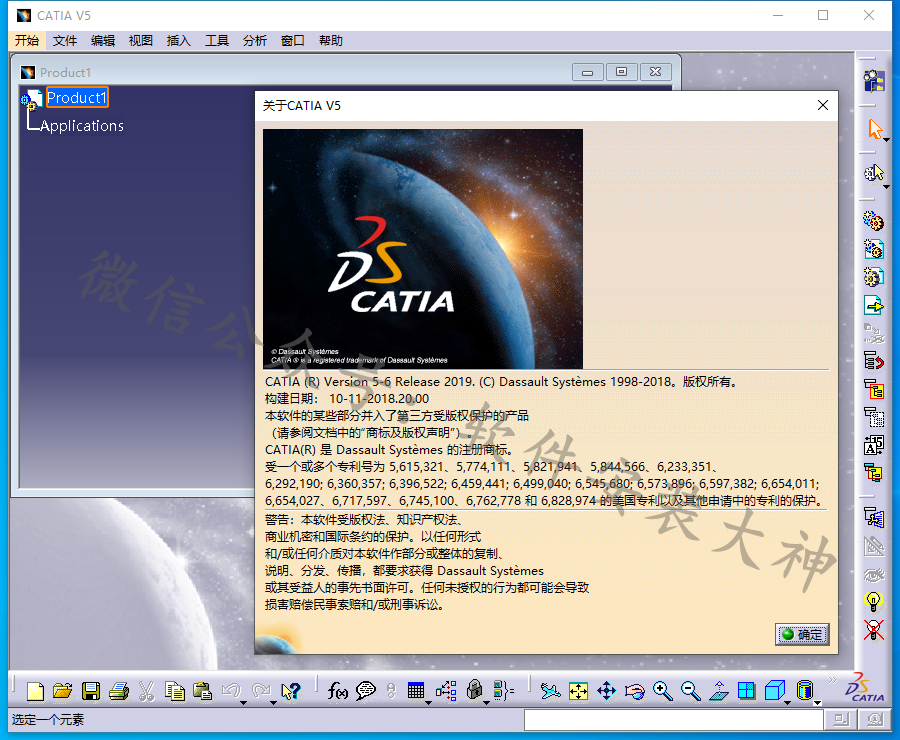Activate Fly mode airplane icon
The width and height of the screenshot is (900, 740).
[550, 691]
